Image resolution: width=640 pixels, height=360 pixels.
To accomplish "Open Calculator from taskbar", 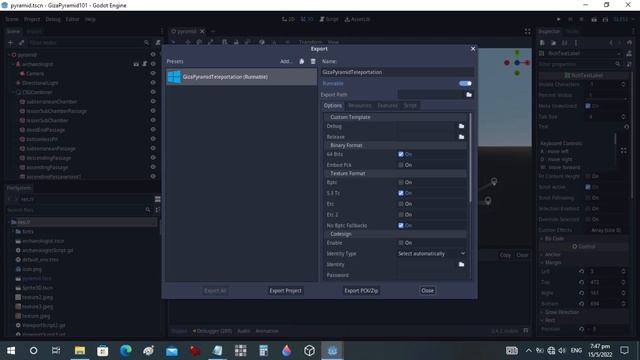I will point(264,350).
